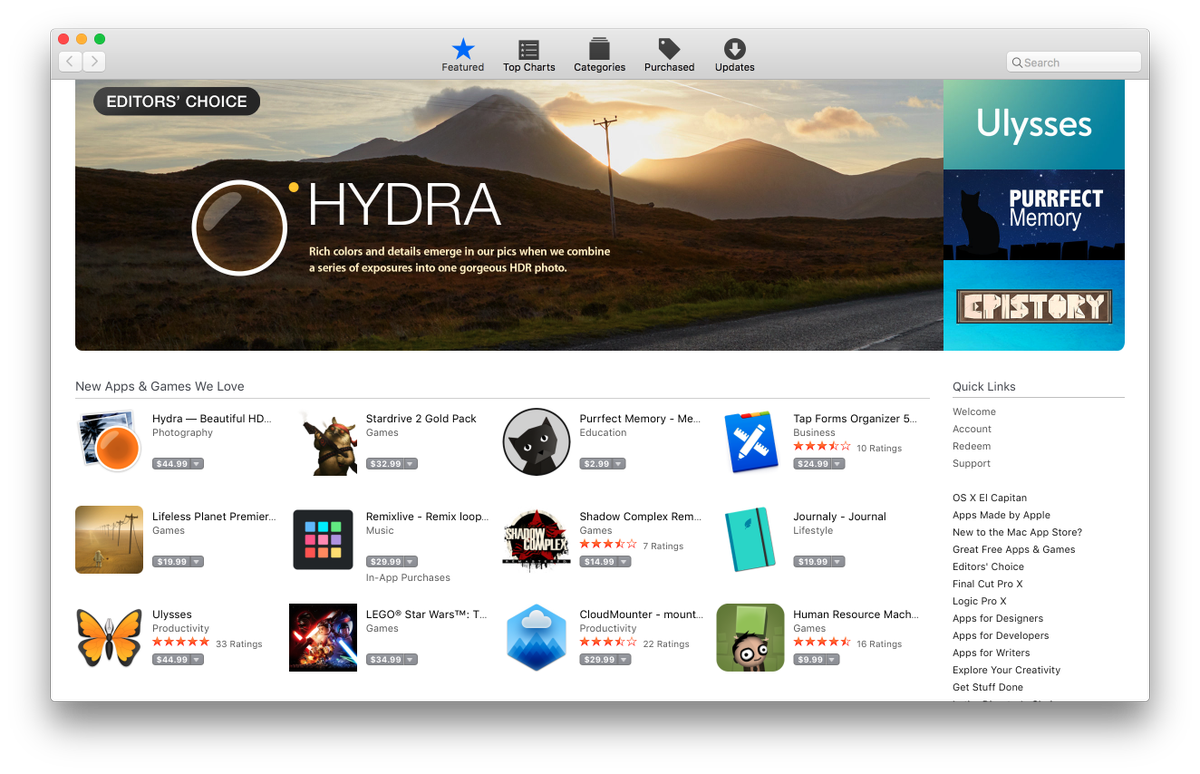
Task: Open the Epistory banner tile
Action: [1034, 305]
